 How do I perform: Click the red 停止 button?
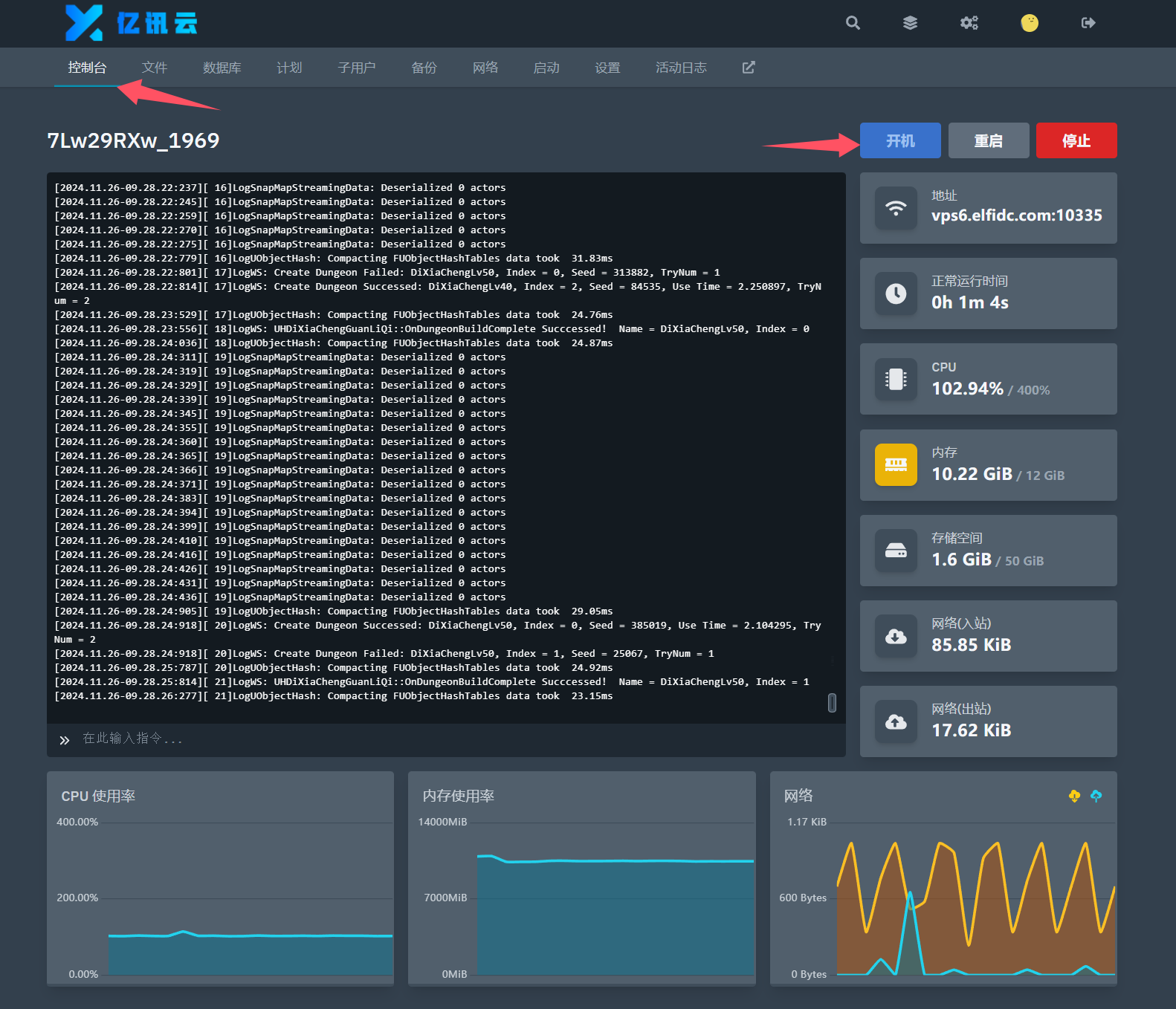(x=1076, y=140)
